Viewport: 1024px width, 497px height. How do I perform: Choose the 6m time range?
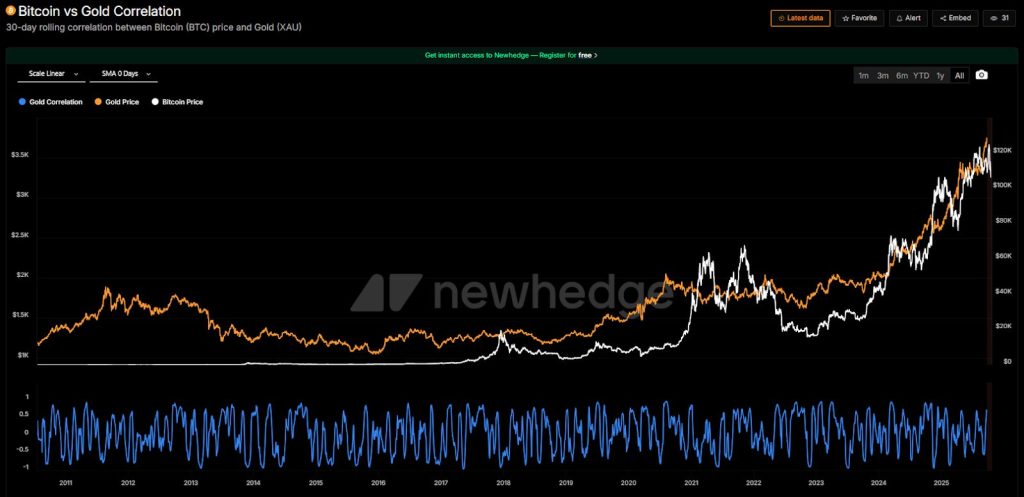(902, 75)
